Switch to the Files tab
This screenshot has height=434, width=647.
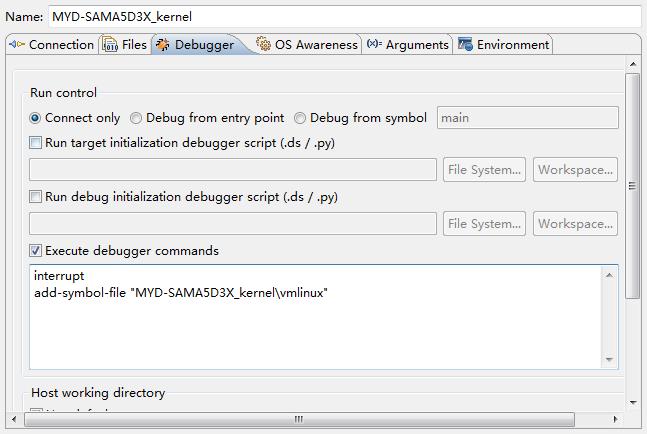point(125,45)
